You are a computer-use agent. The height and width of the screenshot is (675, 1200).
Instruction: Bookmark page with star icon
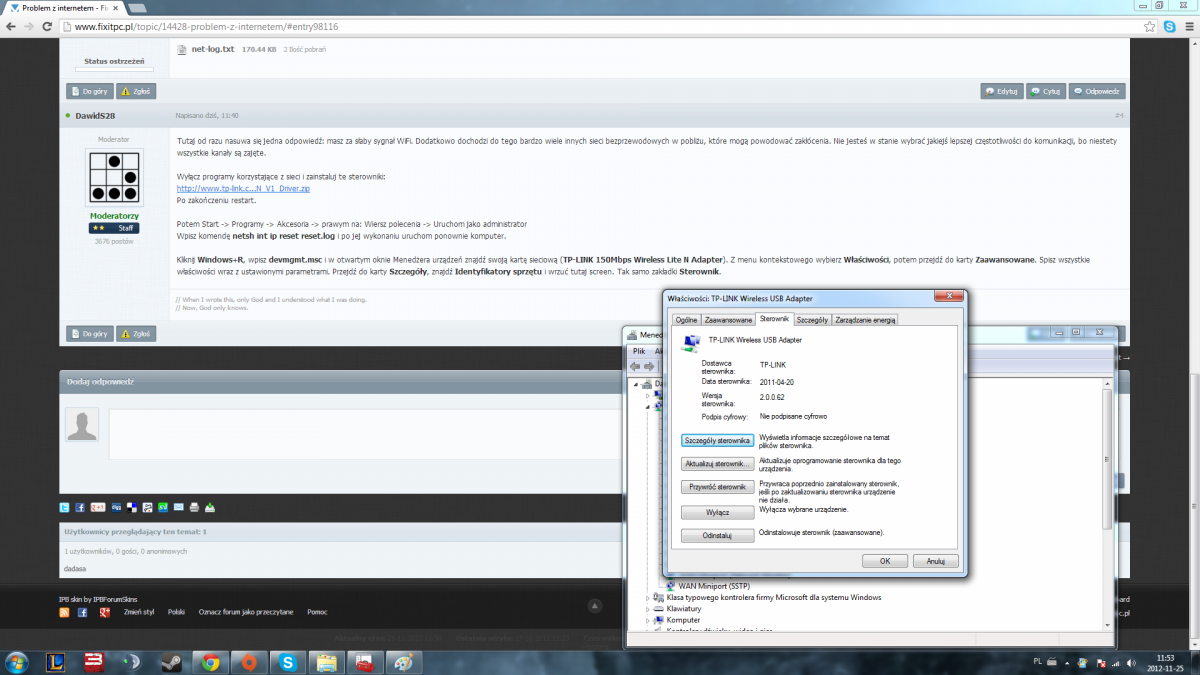click(x=1149, y=27)
